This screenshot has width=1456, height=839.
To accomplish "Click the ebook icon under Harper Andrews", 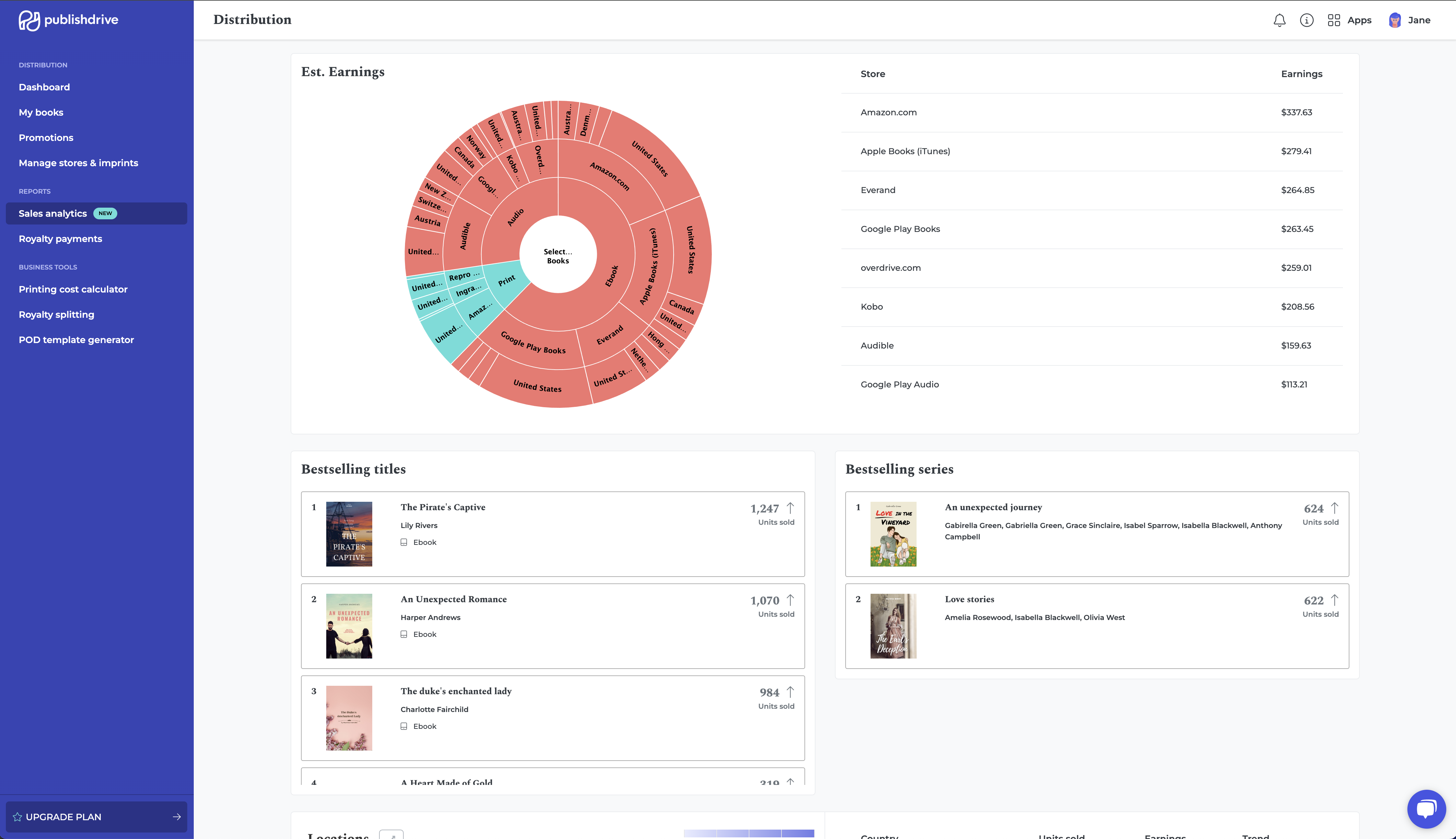I will (x=404, y=635).
